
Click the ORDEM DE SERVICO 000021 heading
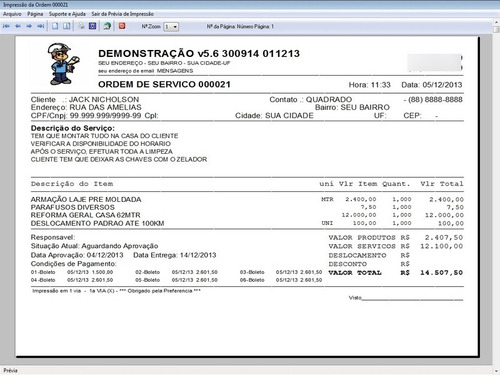(164, 84)
